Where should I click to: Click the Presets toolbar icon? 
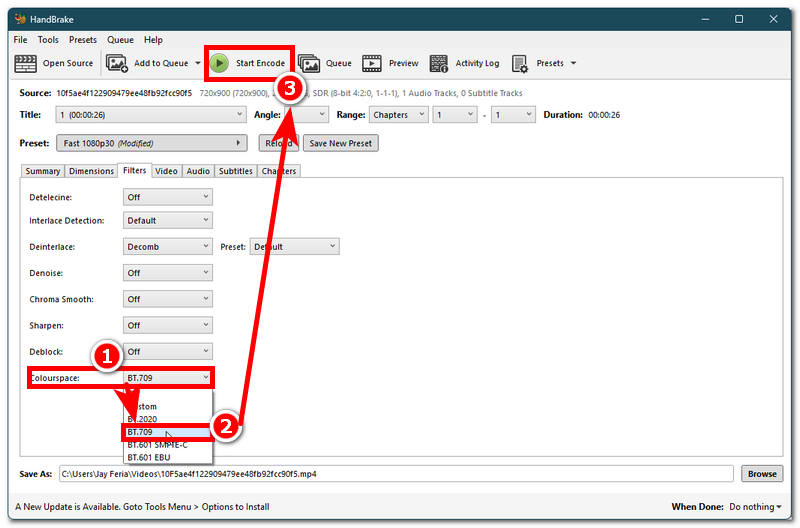click(x=520, y=63)
